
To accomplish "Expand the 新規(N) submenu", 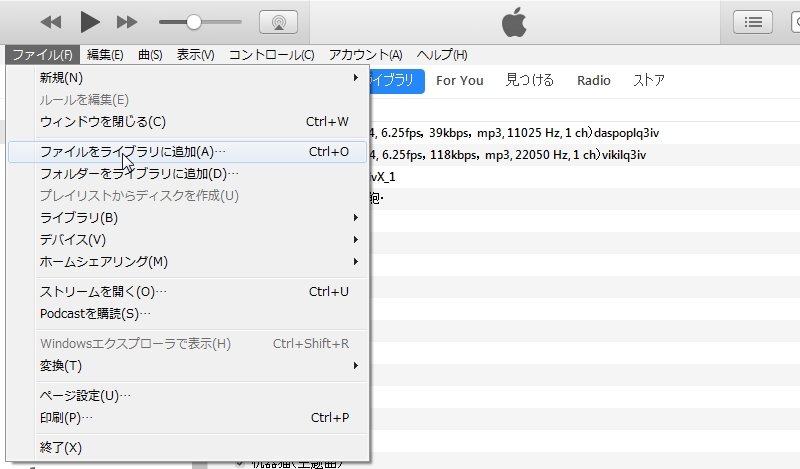I will click(187, 78).
